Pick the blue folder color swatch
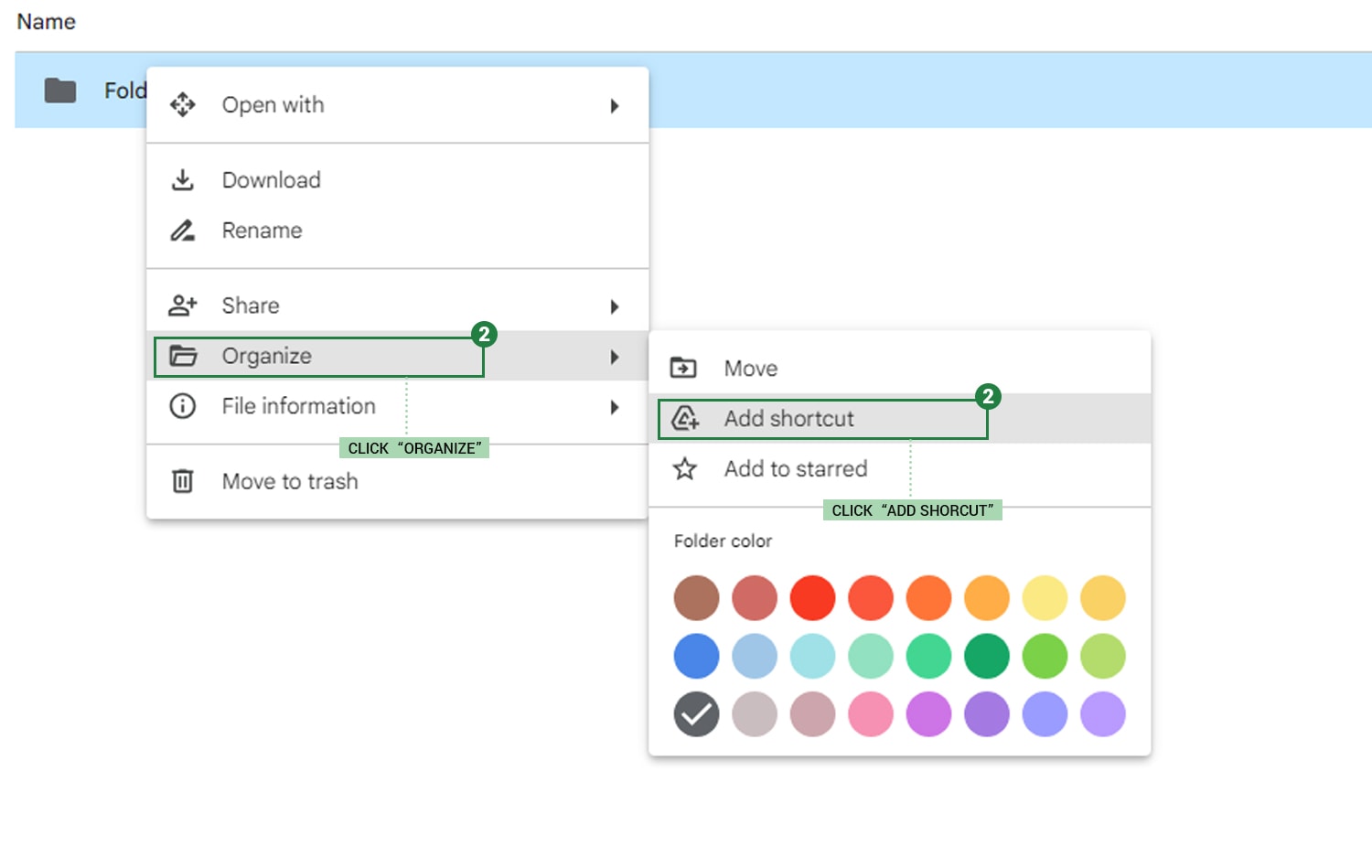1372x868 pixels. 696,656
